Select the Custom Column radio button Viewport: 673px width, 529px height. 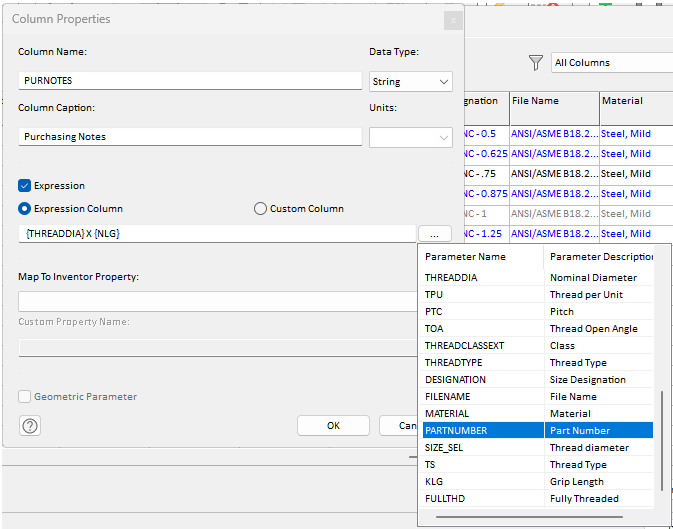tap(260, 209)
